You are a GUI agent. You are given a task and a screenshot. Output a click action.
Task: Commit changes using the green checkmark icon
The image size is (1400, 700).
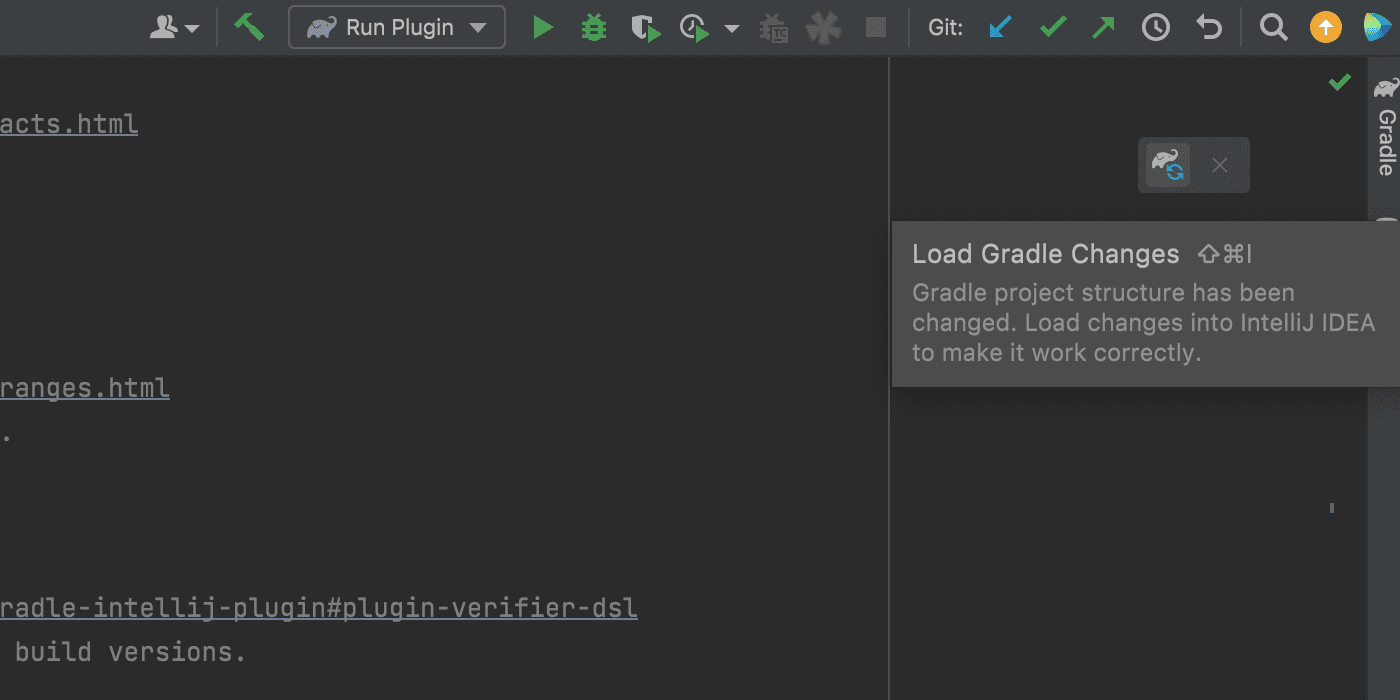point(1052,27)
